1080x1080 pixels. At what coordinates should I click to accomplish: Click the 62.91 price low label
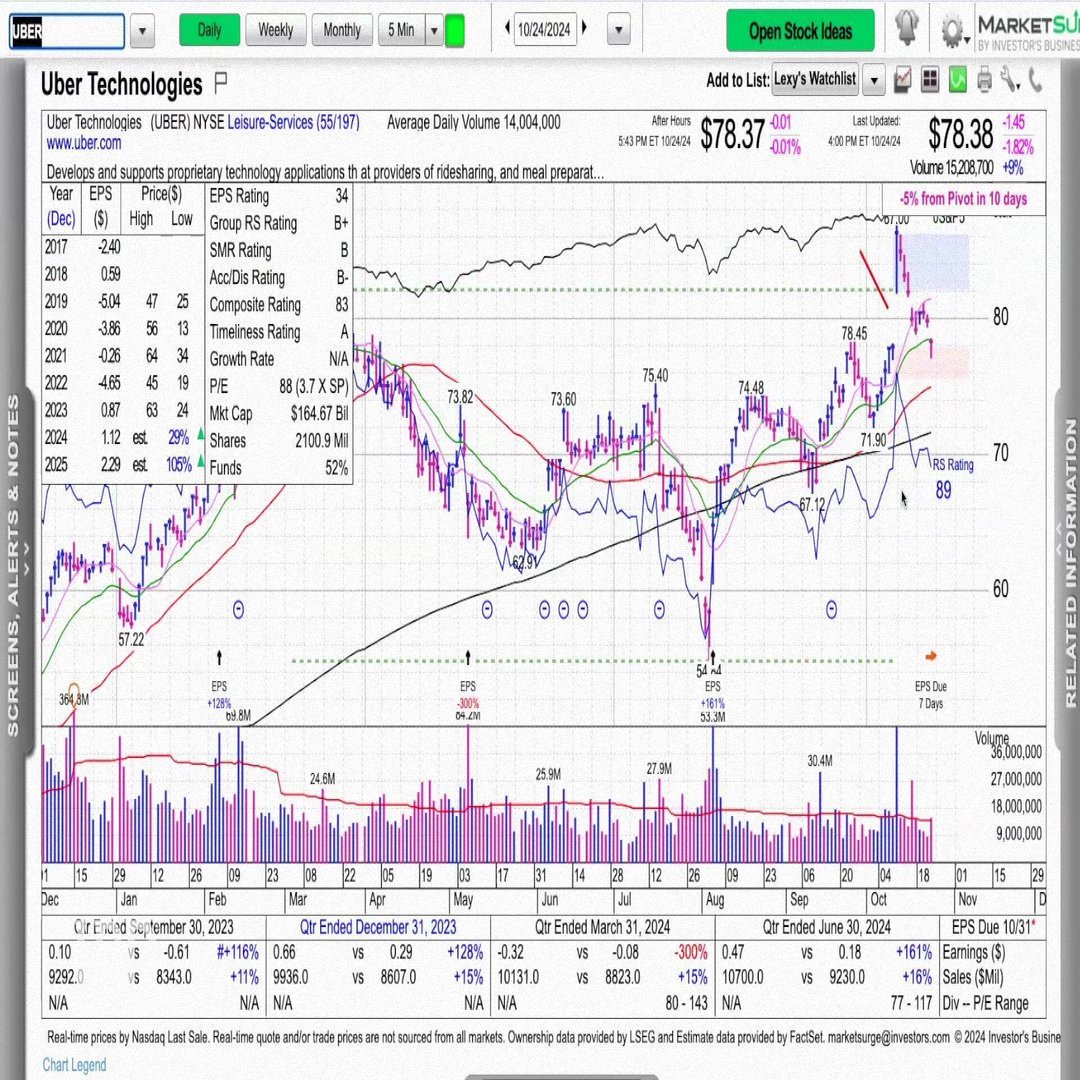pos(524,563)
